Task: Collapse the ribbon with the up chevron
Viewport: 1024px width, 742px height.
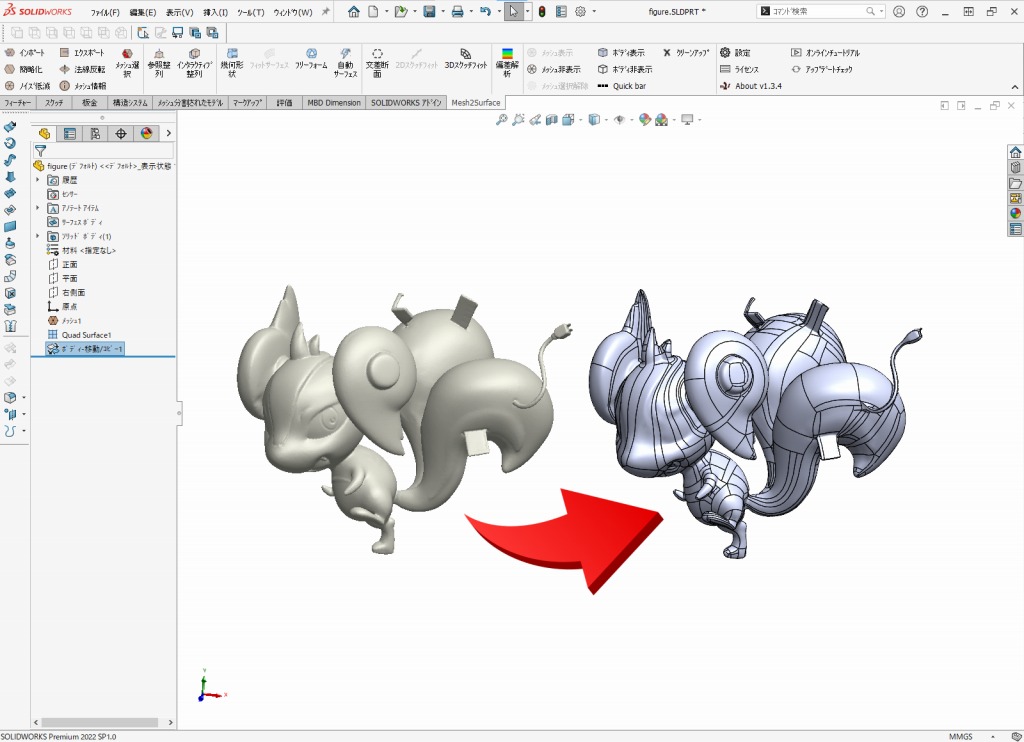Action: (x=1015, y=87)
